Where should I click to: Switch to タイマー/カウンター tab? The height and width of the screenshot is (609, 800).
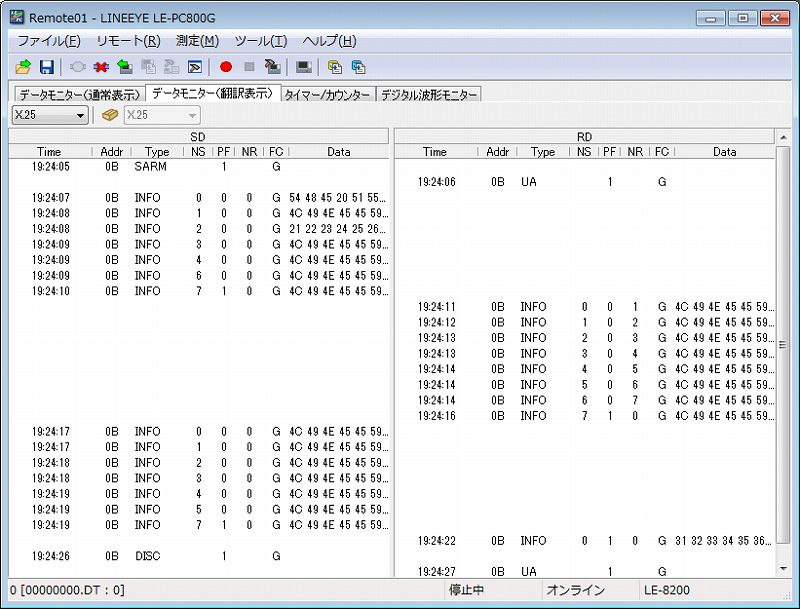[327, 95]
